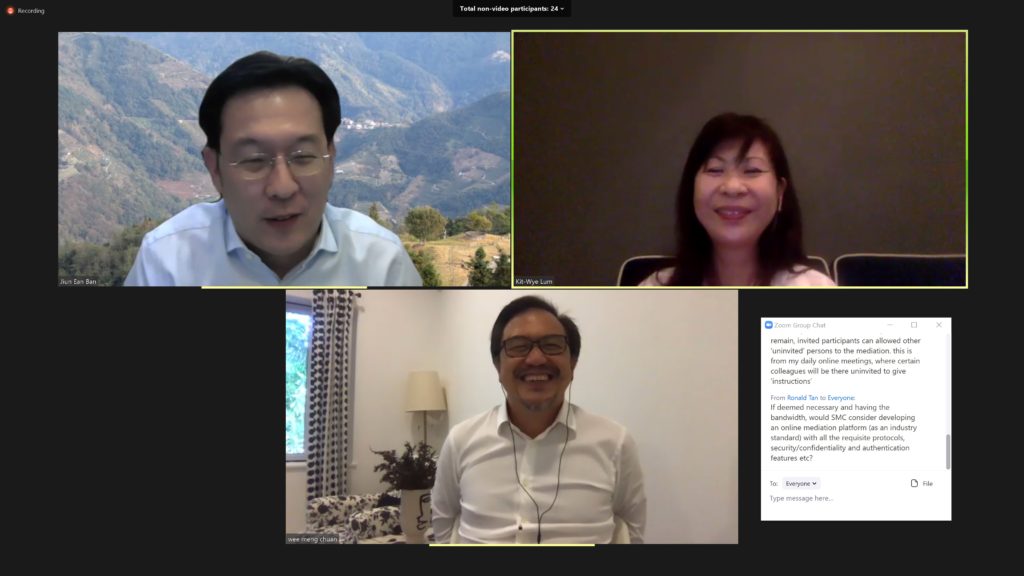The width and height of the screenshot is (1024, 576).
Task: Minimize the Zoom Group Chat window
Action: (890, 325)
